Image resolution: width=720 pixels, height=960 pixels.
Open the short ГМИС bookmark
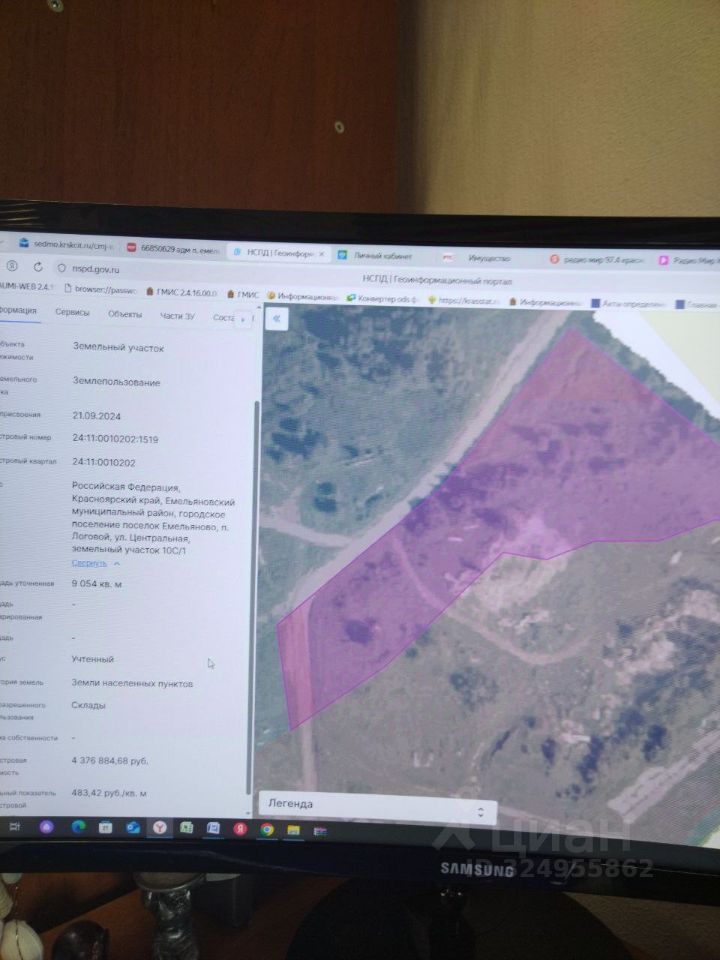pyautogui.click(x=243, y=294)
